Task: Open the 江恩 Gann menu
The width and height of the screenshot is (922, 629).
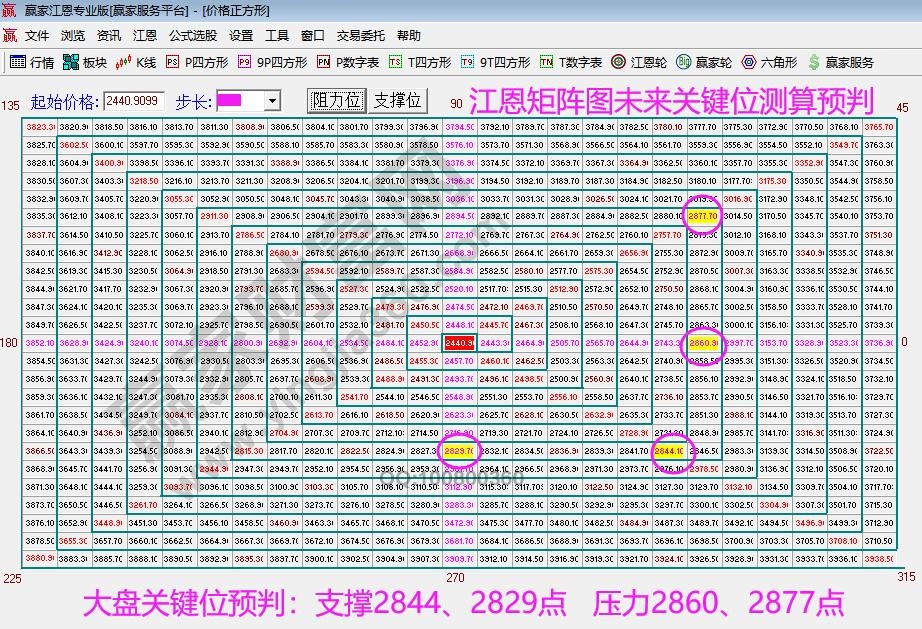Action: tap(143, 35)
